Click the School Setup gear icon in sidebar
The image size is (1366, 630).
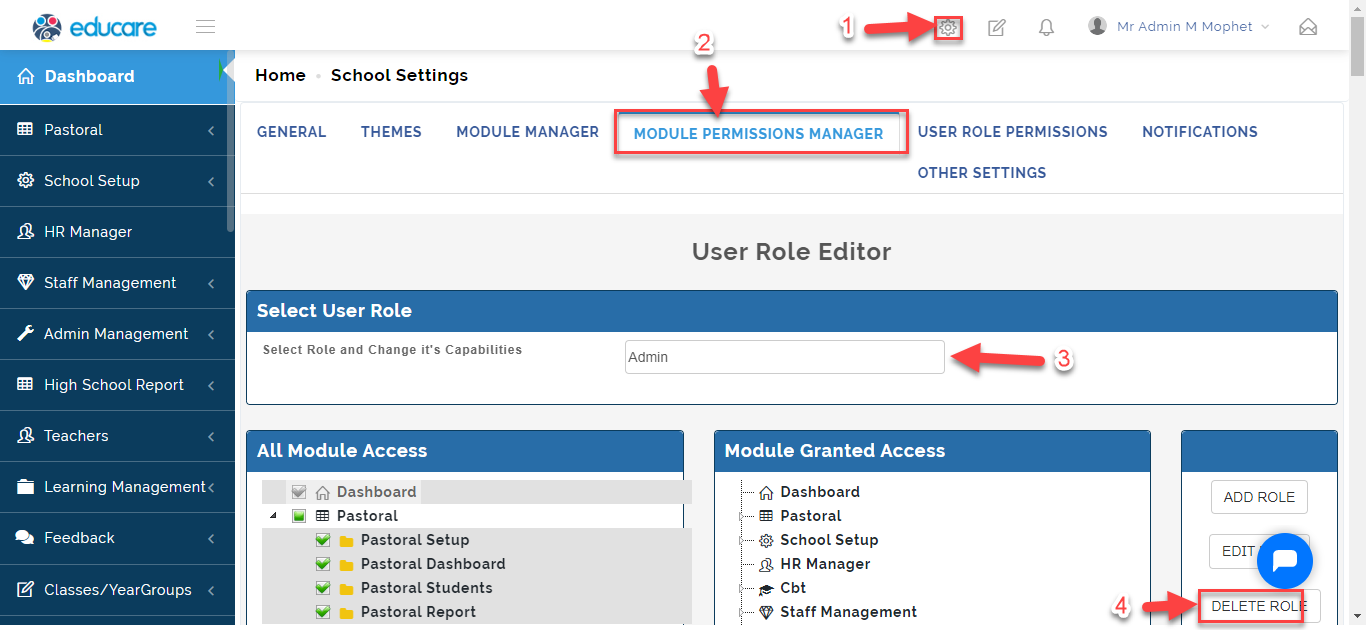[26, 181]
